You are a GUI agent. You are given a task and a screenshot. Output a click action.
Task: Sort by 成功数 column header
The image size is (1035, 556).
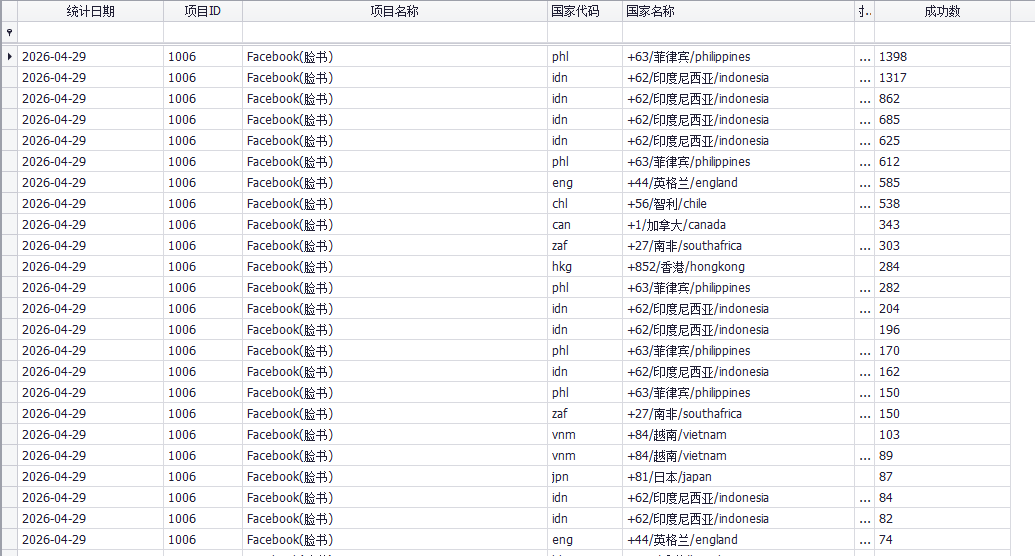[942, 12]
